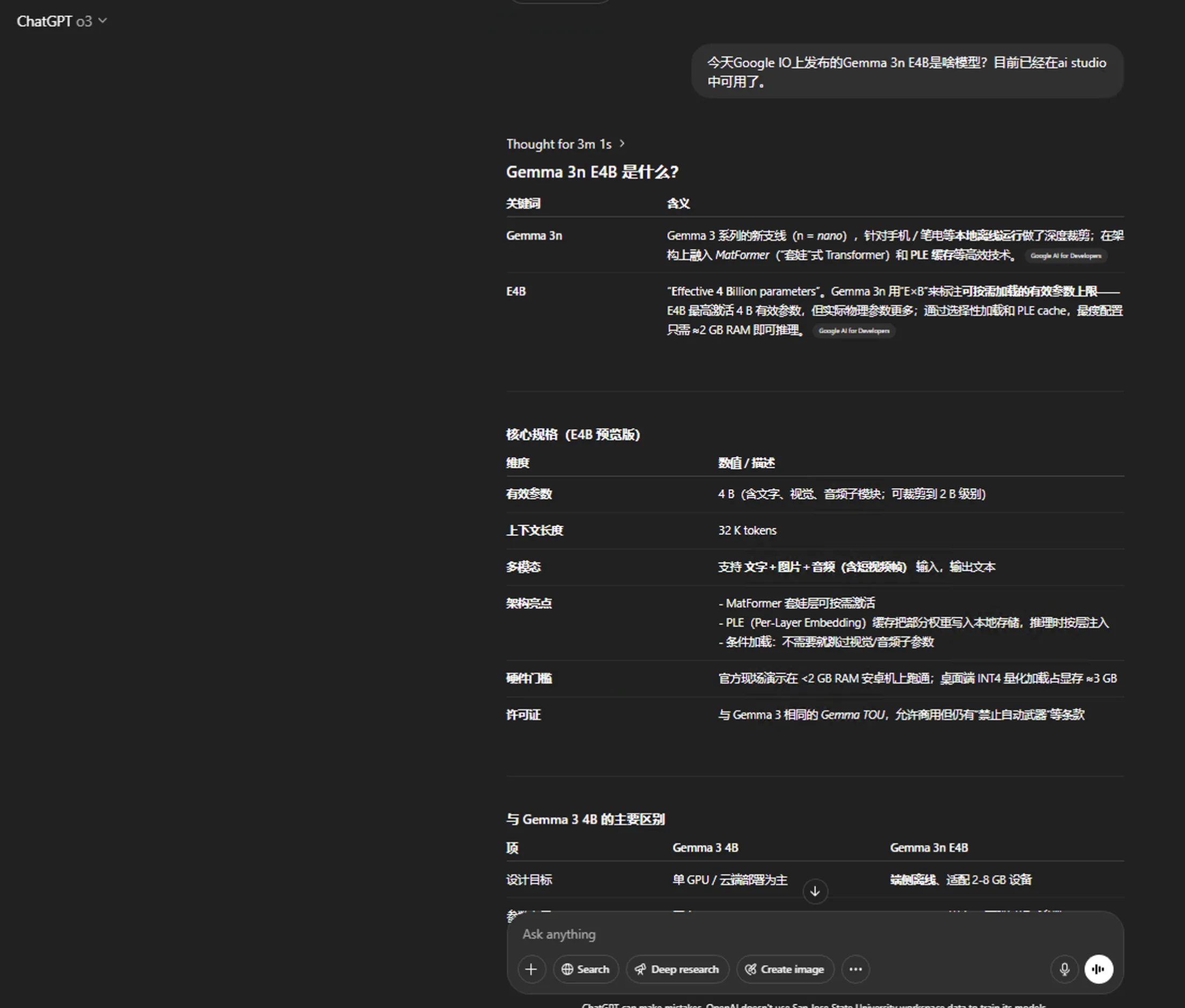Click the Deep research telescope icon
Viewport: 1185px width, 1008px height.
[x=640, y=969]
